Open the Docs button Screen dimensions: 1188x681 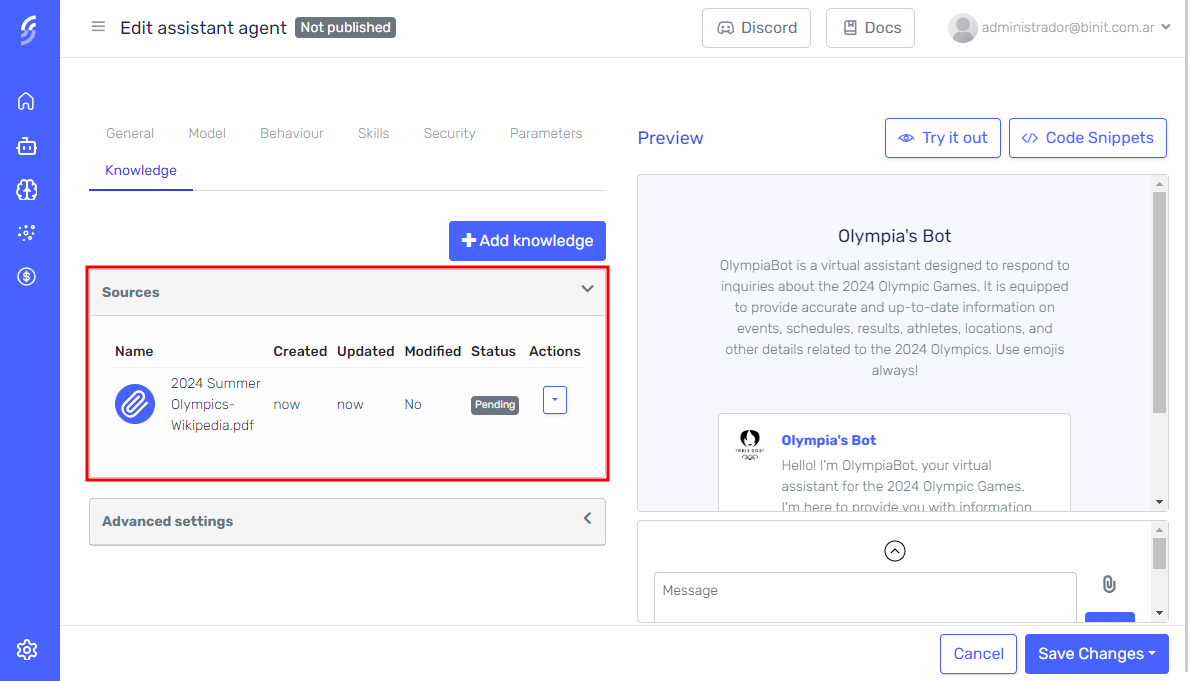click(x=870, y=28)
